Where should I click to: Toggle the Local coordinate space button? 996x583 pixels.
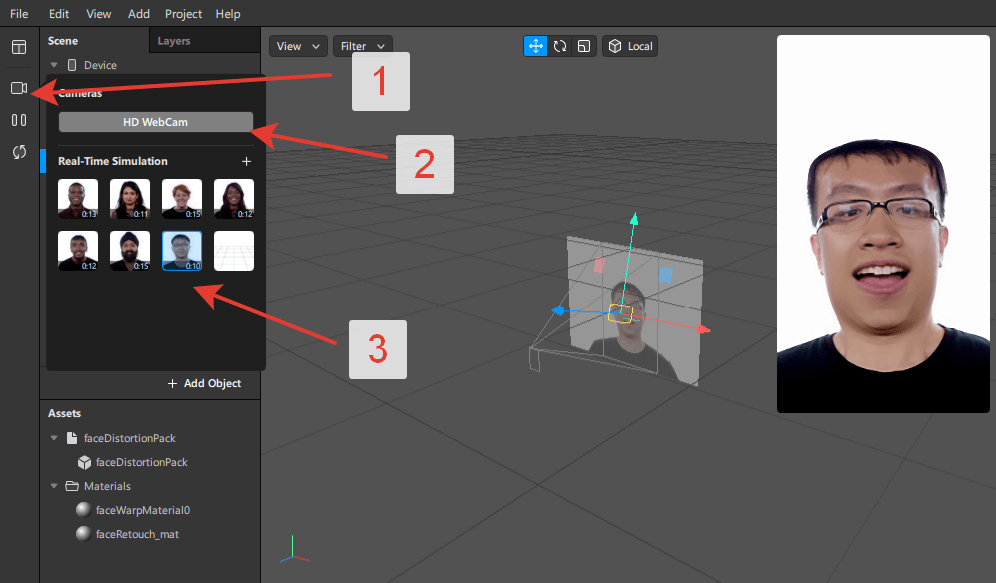[x=630, y=46]
